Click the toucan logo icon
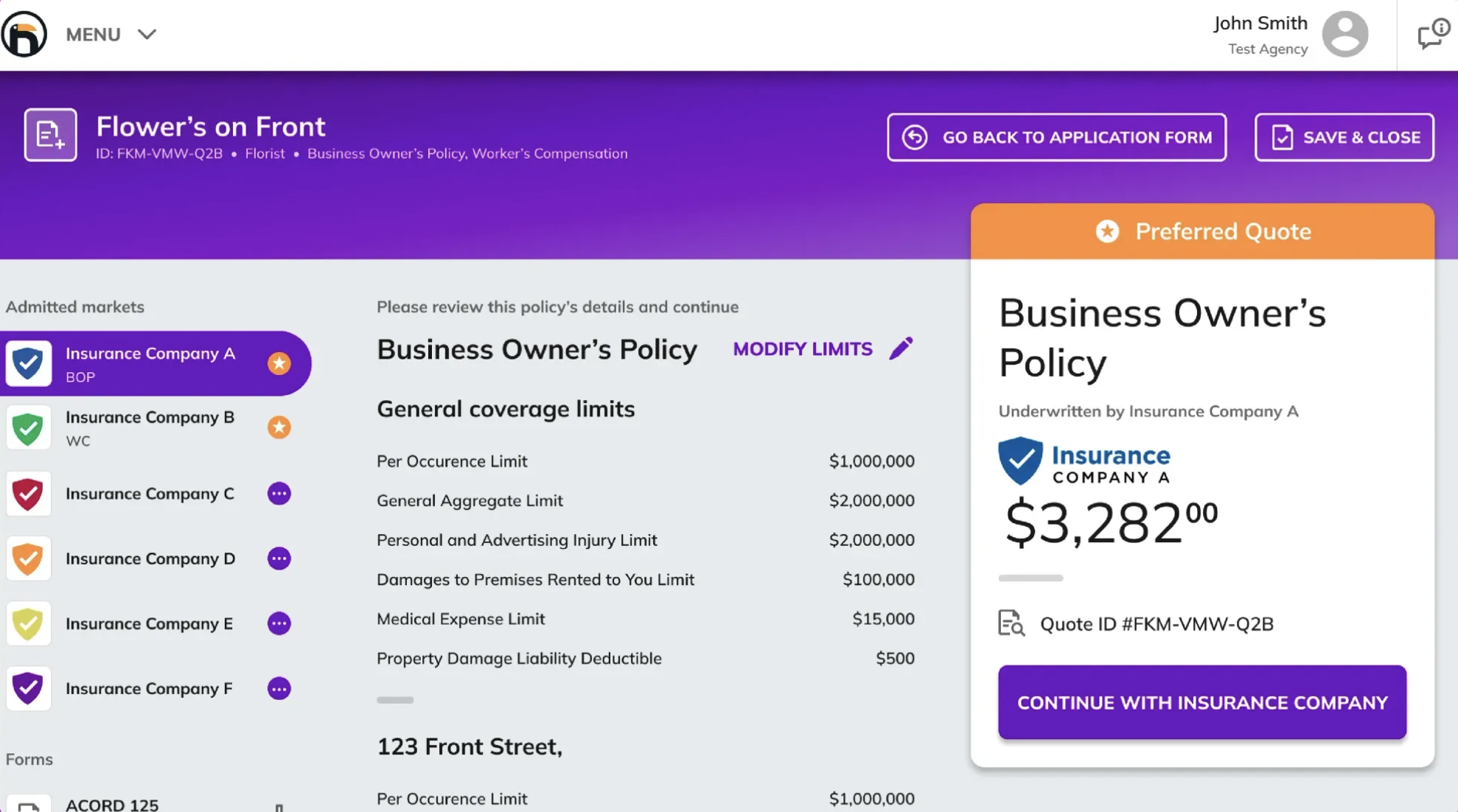The height and width of the screenshot is (812, 1458). (x=24, y=34)
